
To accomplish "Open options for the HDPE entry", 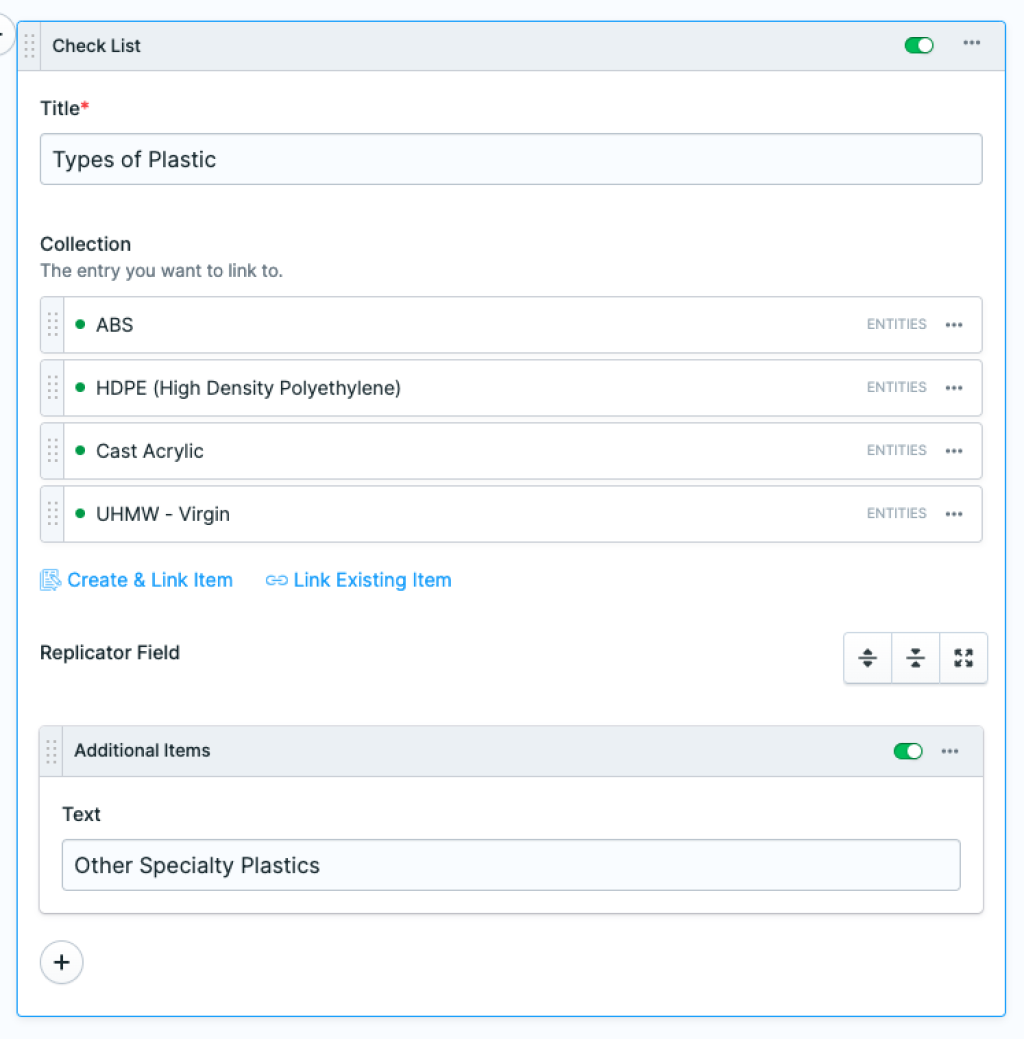I will 954,388.
